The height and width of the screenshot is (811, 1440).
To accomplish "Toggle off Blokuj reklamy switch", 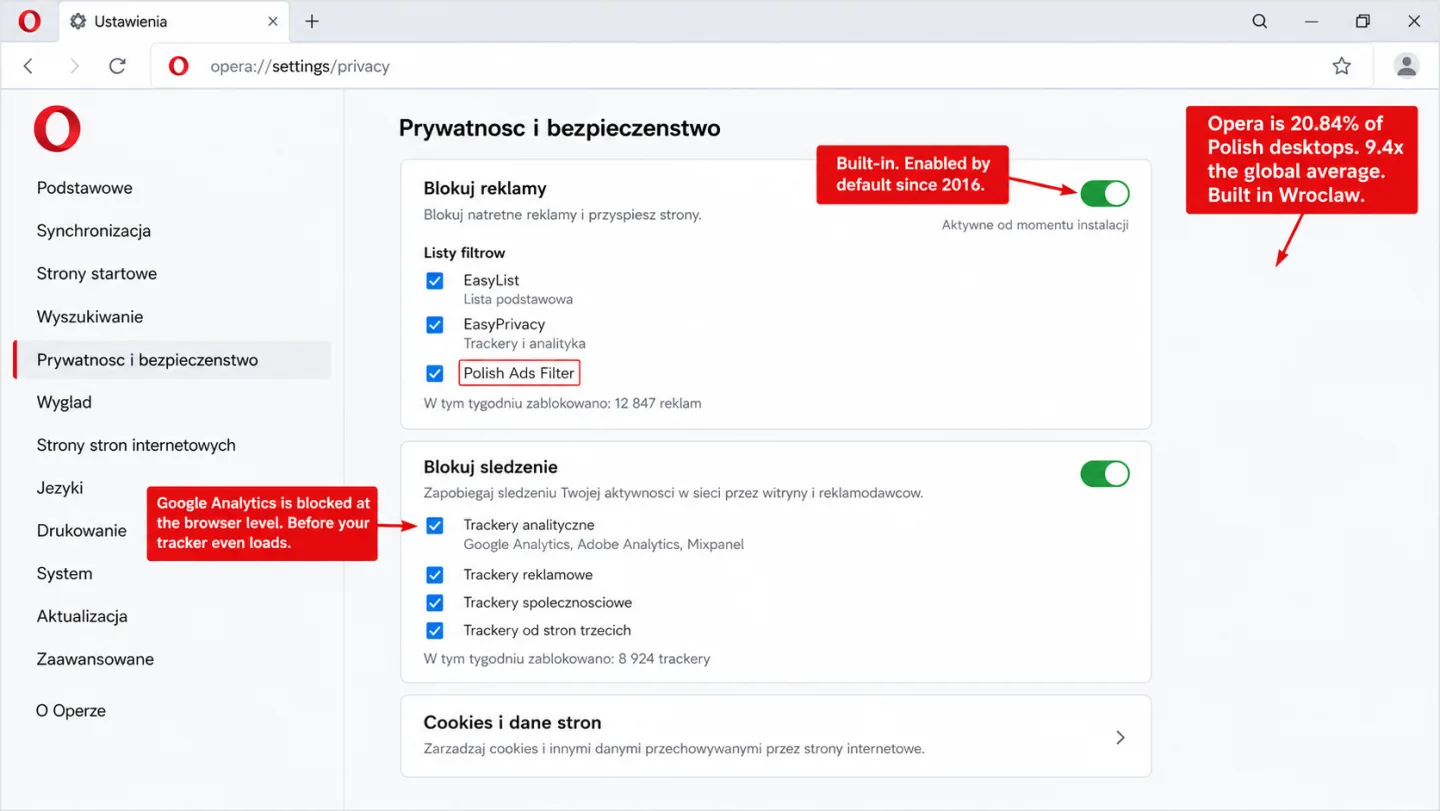I will tap(1105, 193).
